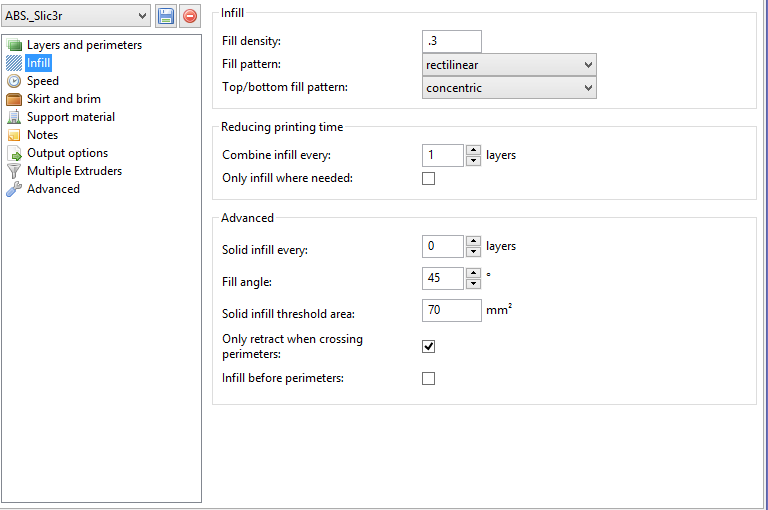Enable Only infill where needed checkbox
This screenshot has height=510, width=768.
[x=429, y=179]
